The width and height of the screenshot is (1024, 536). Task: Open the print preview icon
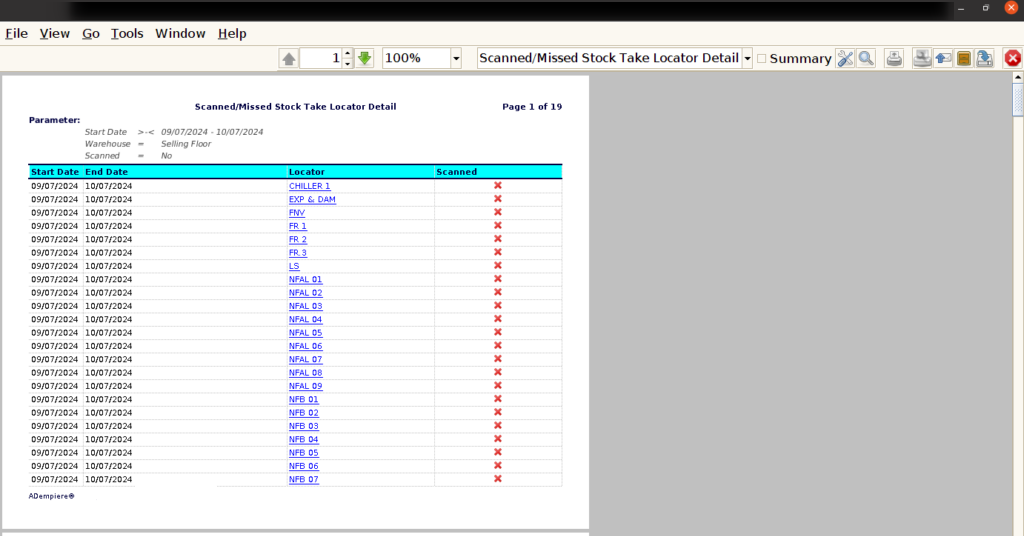point(922,58)
